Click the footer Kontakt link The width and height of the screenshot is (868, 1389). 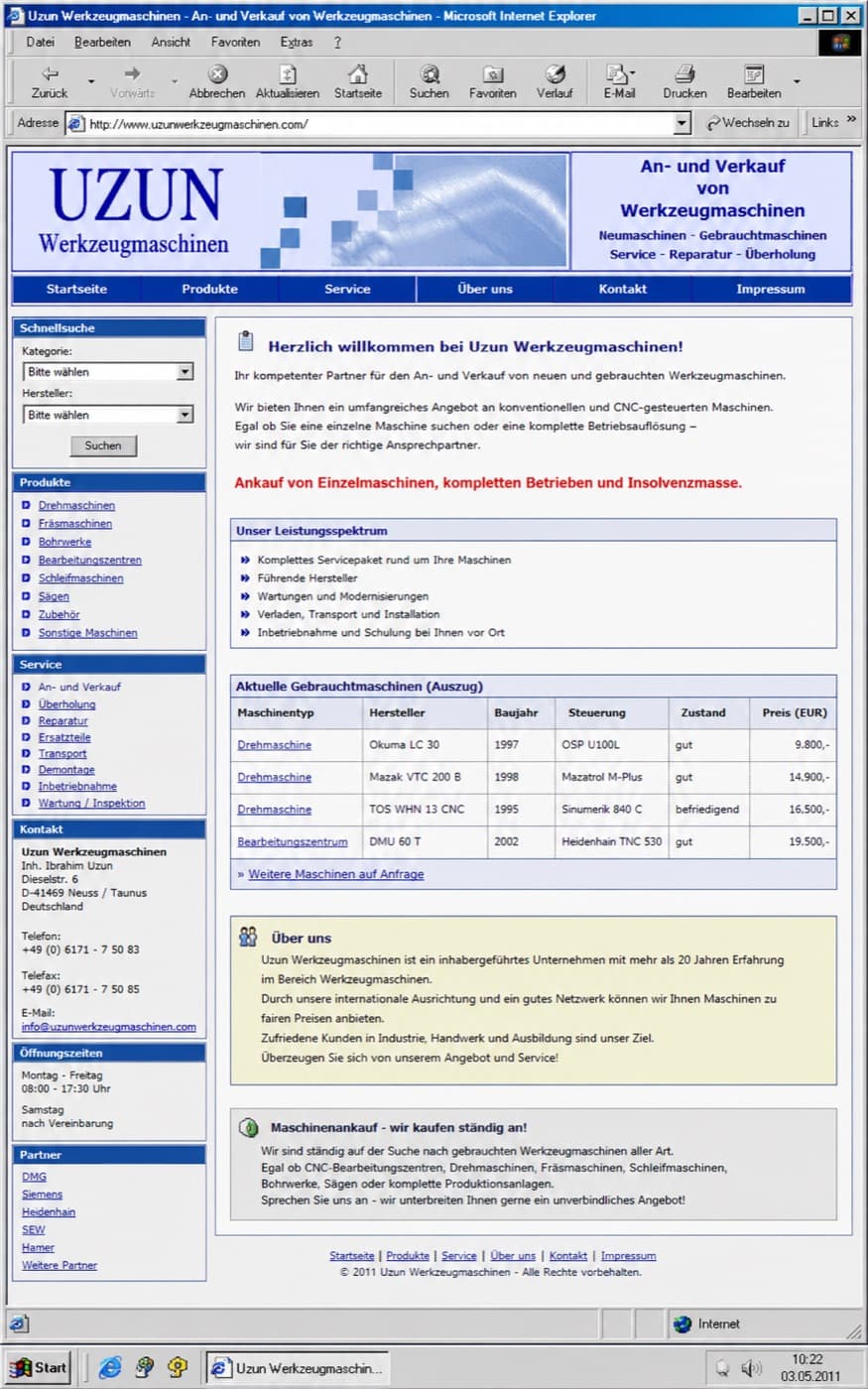568,1255
